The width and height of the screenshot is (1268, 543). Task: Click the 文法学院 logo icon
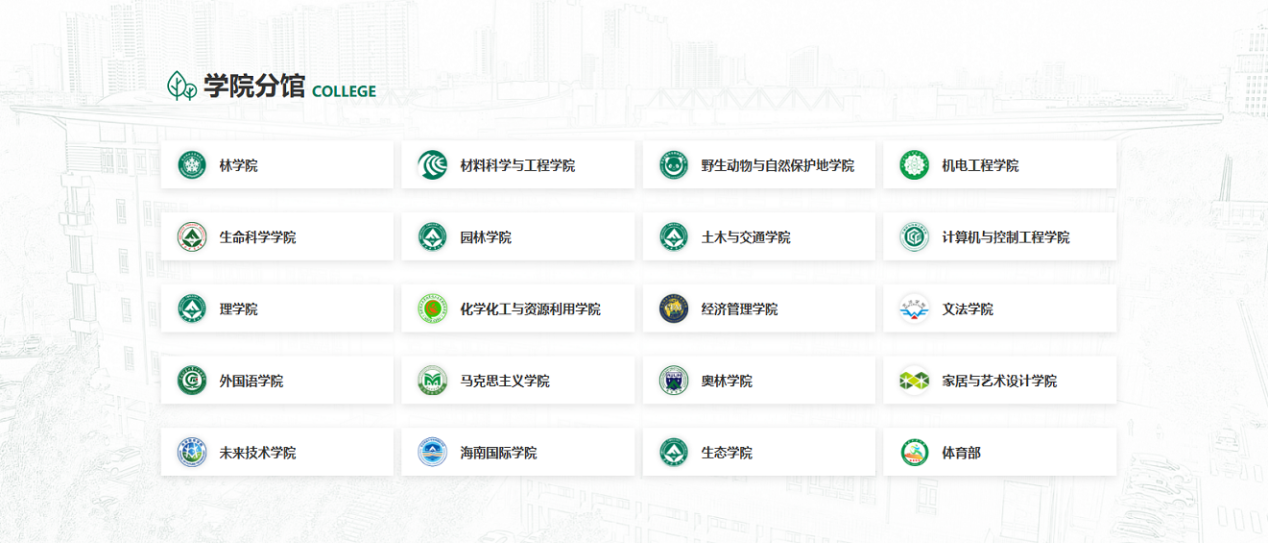tap(914, 309)
